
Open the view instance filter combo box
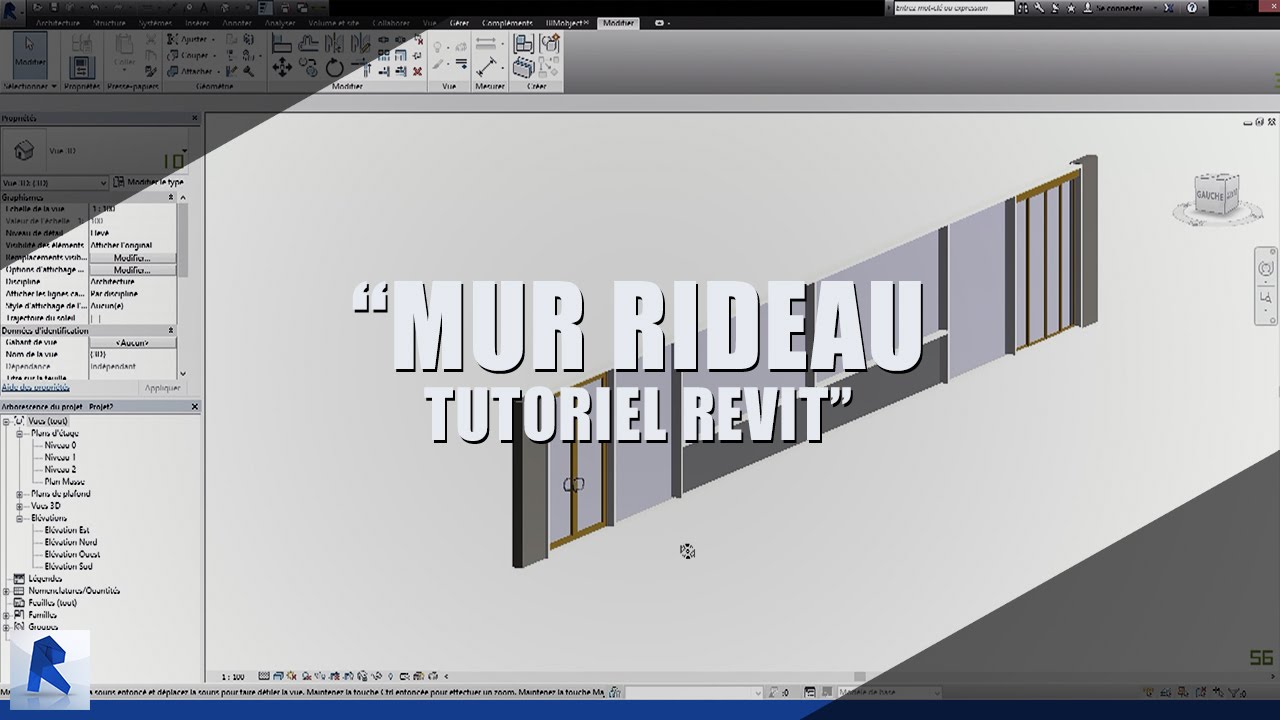point(55,183)
